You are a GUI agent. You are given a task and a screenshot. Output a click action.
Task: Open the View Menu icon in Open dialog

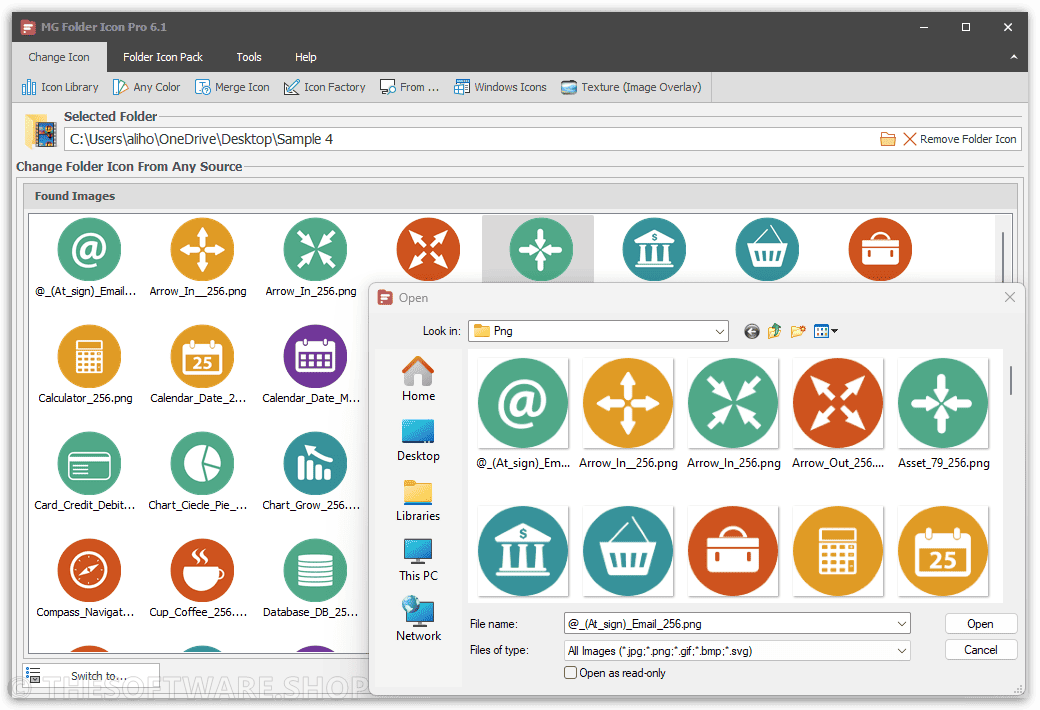pyautogui.click(x=825, y=331)
